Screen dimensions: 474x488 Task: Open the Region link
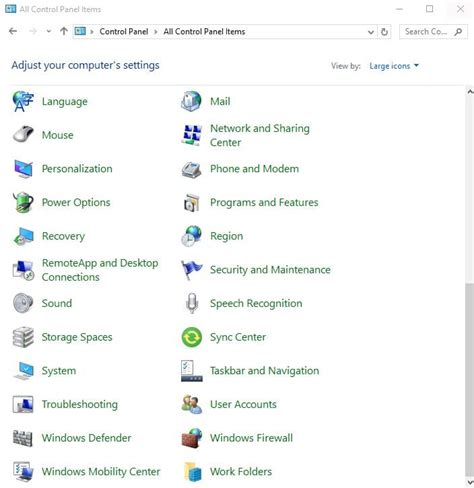coord(226,236)
